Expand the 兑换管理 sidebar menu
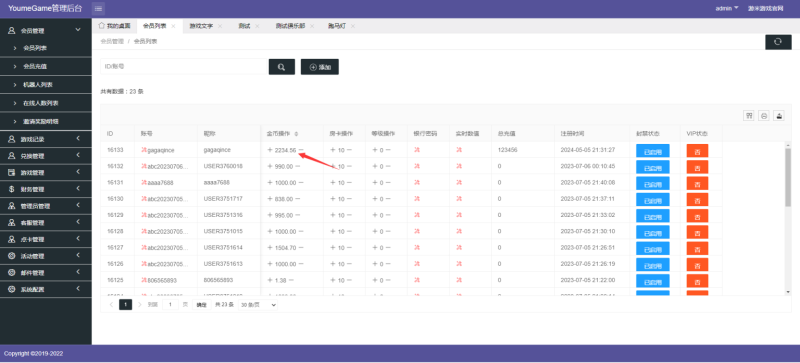Viewport: 800px width, 363px height. click(46, 156)
